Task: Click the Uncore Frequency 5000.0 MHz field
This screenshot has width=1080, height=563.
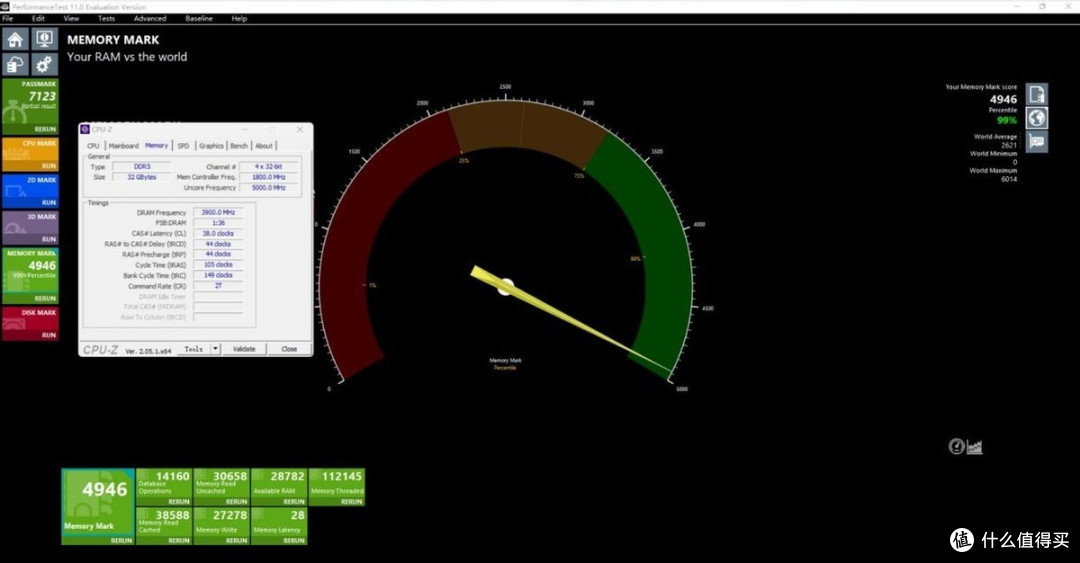Action: tap(269, 187)
